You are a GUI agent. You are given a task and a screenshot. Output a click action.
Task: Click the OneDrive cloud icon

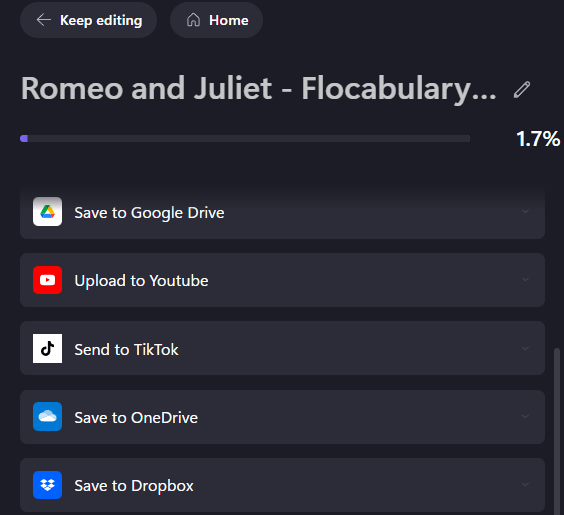coord(47,416)
